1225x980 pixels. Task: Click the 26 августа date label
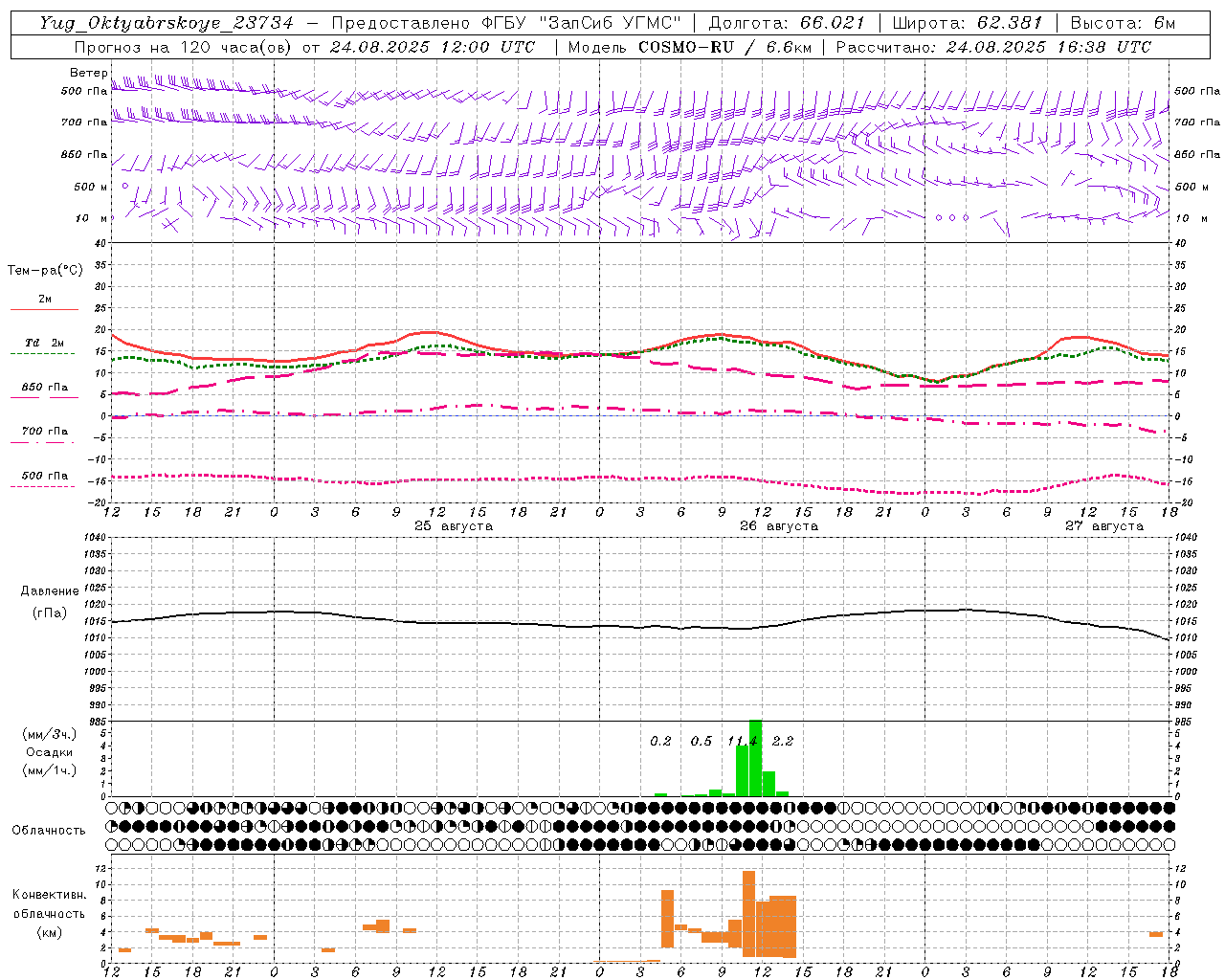[x=779, y=526]
